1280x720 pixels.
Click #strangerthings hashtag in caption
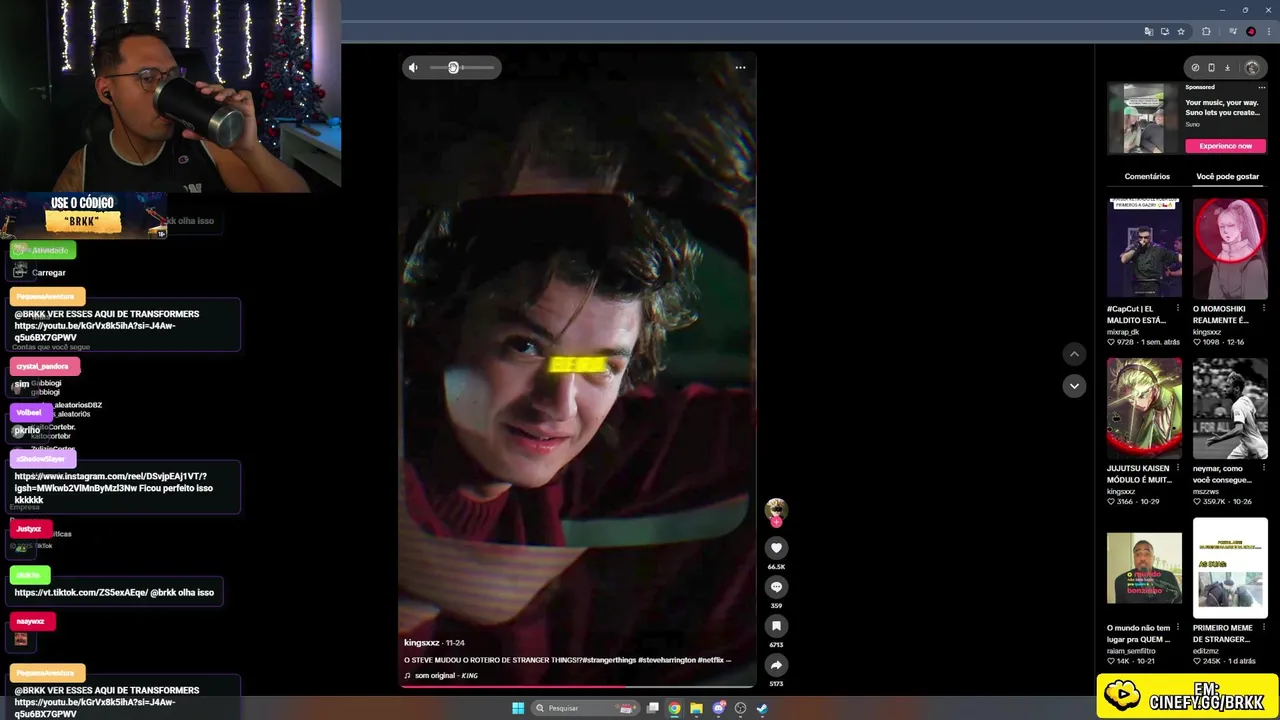(x=609, y=660)
